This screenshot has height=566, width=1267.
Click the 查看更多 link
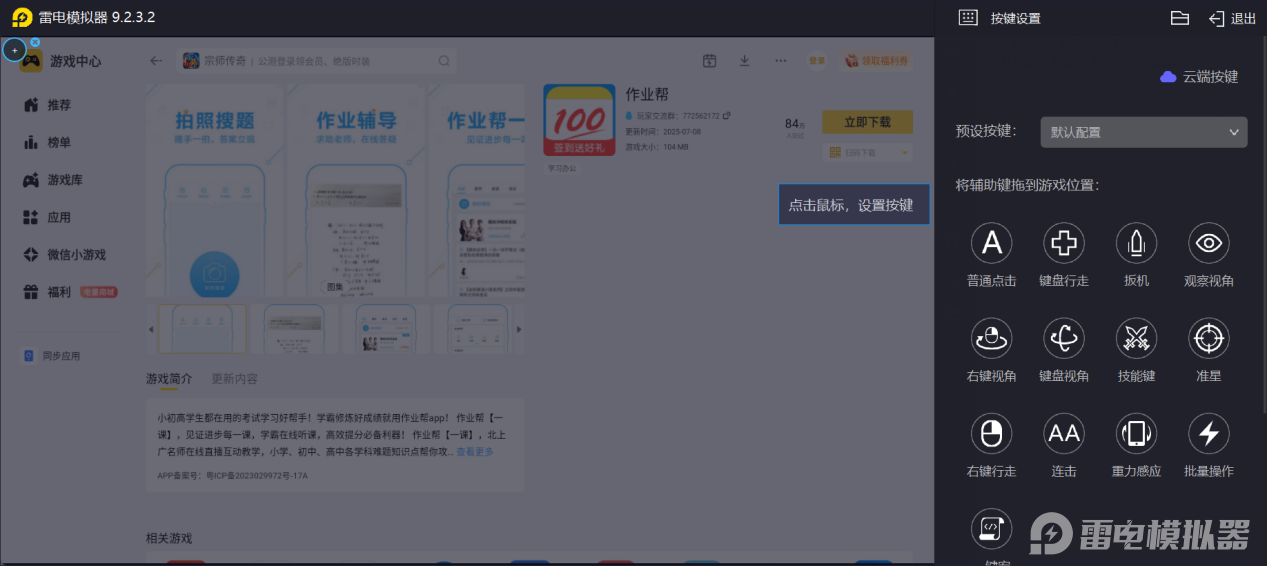pos(475,452)
